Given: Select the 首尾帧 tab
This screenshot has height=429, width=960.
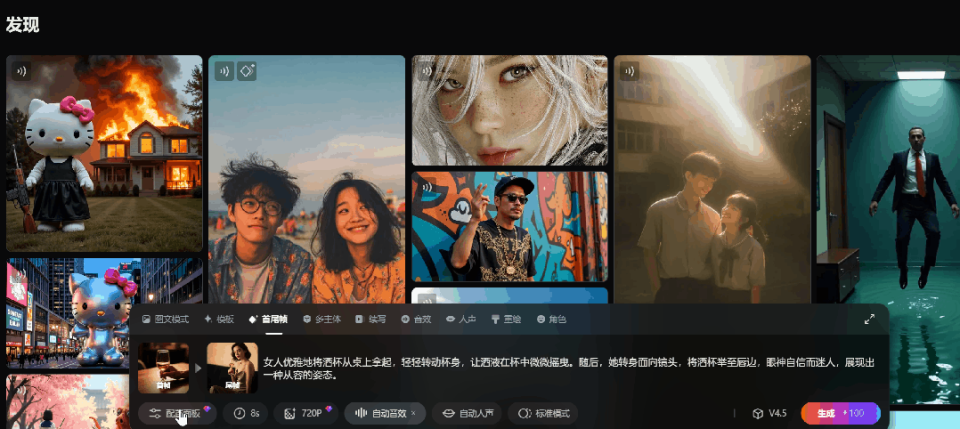Looking at the screenshot, I should tap(268, 319).
